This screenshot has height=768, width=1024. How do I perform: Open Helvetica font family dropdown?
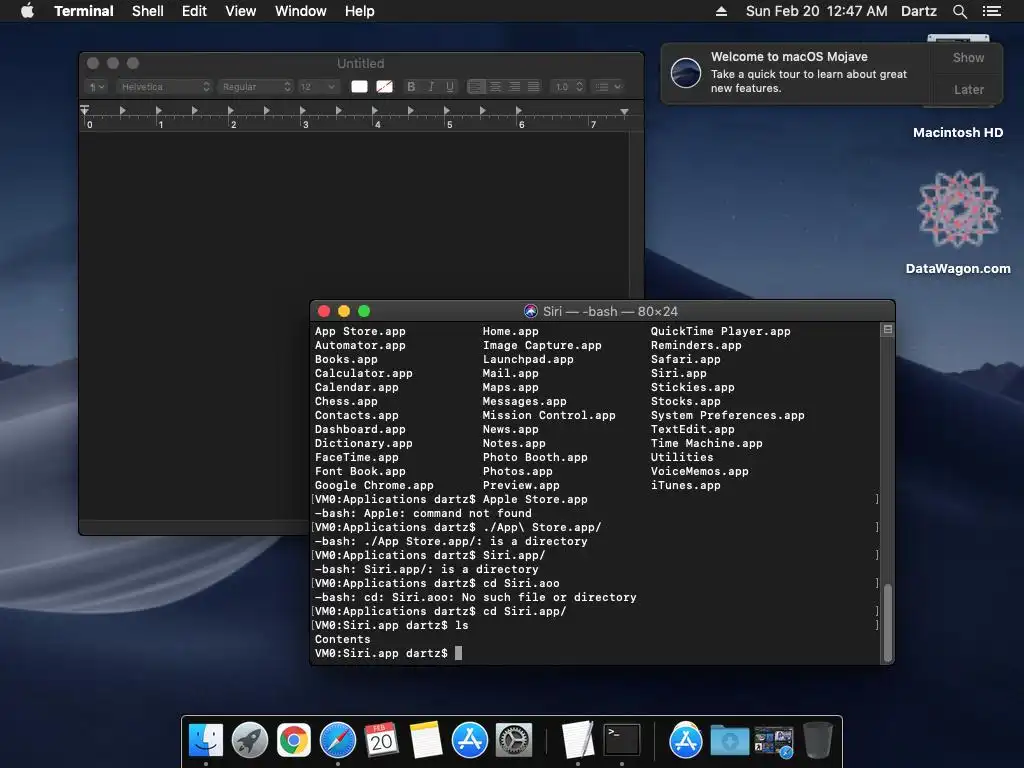point(165,86)
